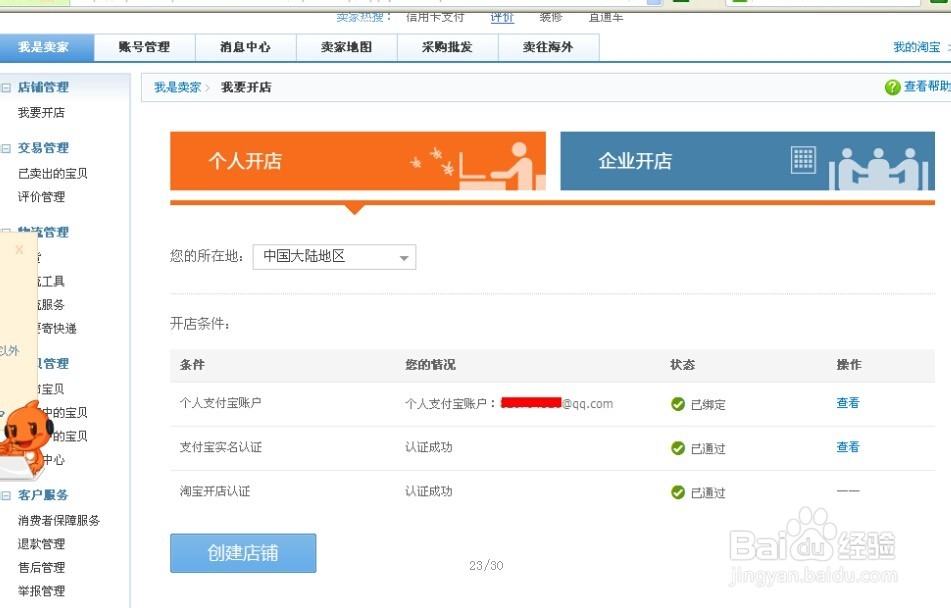
Task: Click the 装修 hot search term
Action: pos(551,17)
